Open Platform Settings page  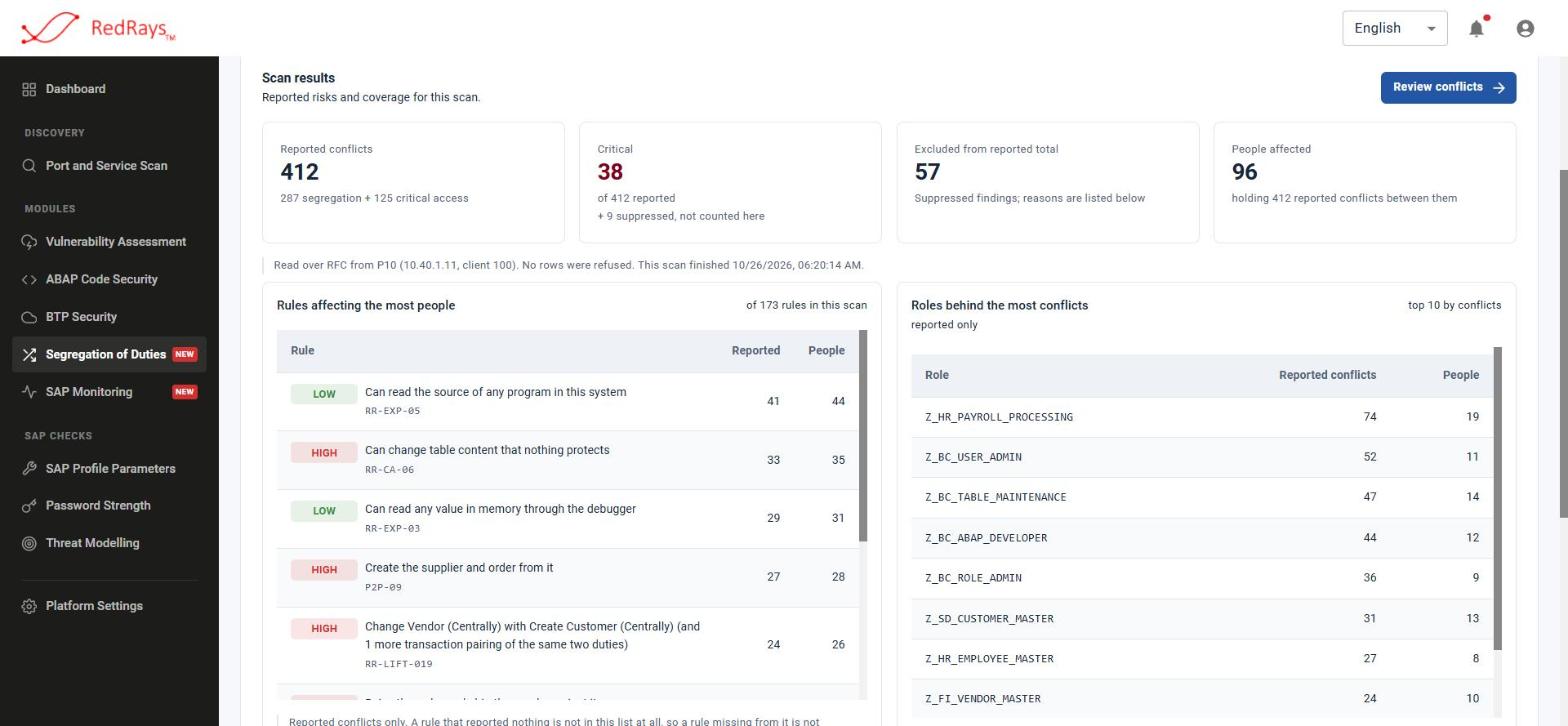(109, 606)
